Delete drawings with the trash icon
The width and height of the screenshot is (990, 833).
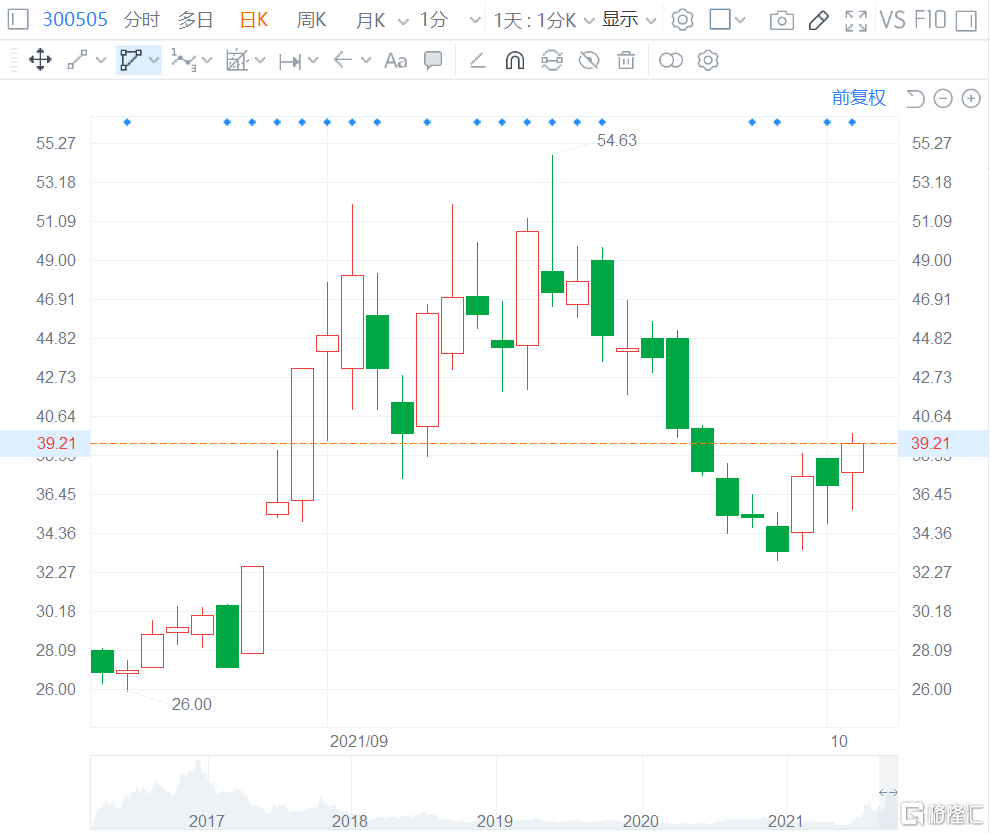[x=626, y=61]
